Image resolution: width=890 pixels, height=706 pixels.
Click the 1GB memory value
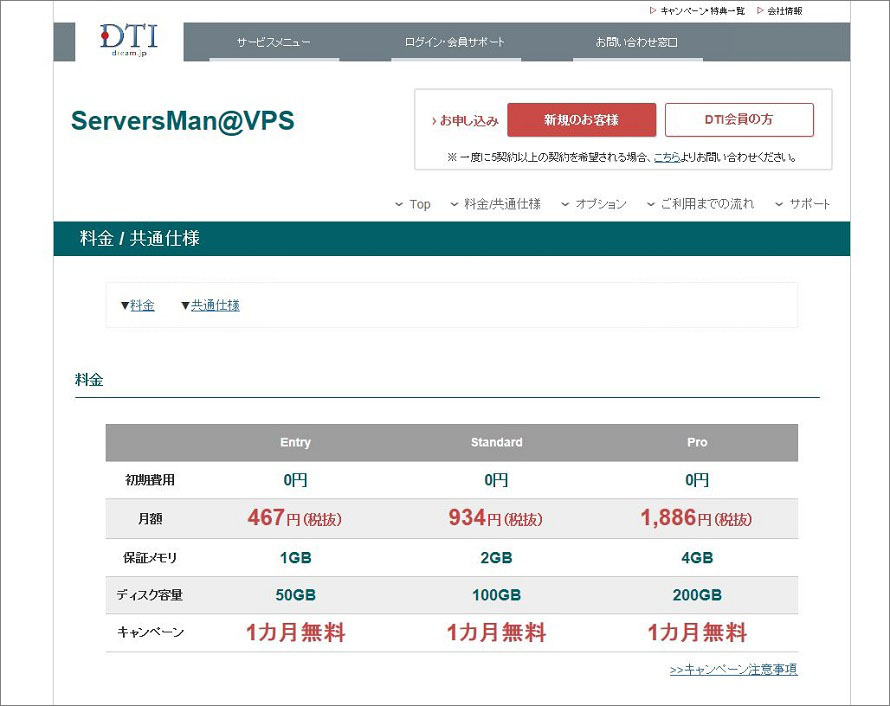pyautogui.click(x=296, y=558)
